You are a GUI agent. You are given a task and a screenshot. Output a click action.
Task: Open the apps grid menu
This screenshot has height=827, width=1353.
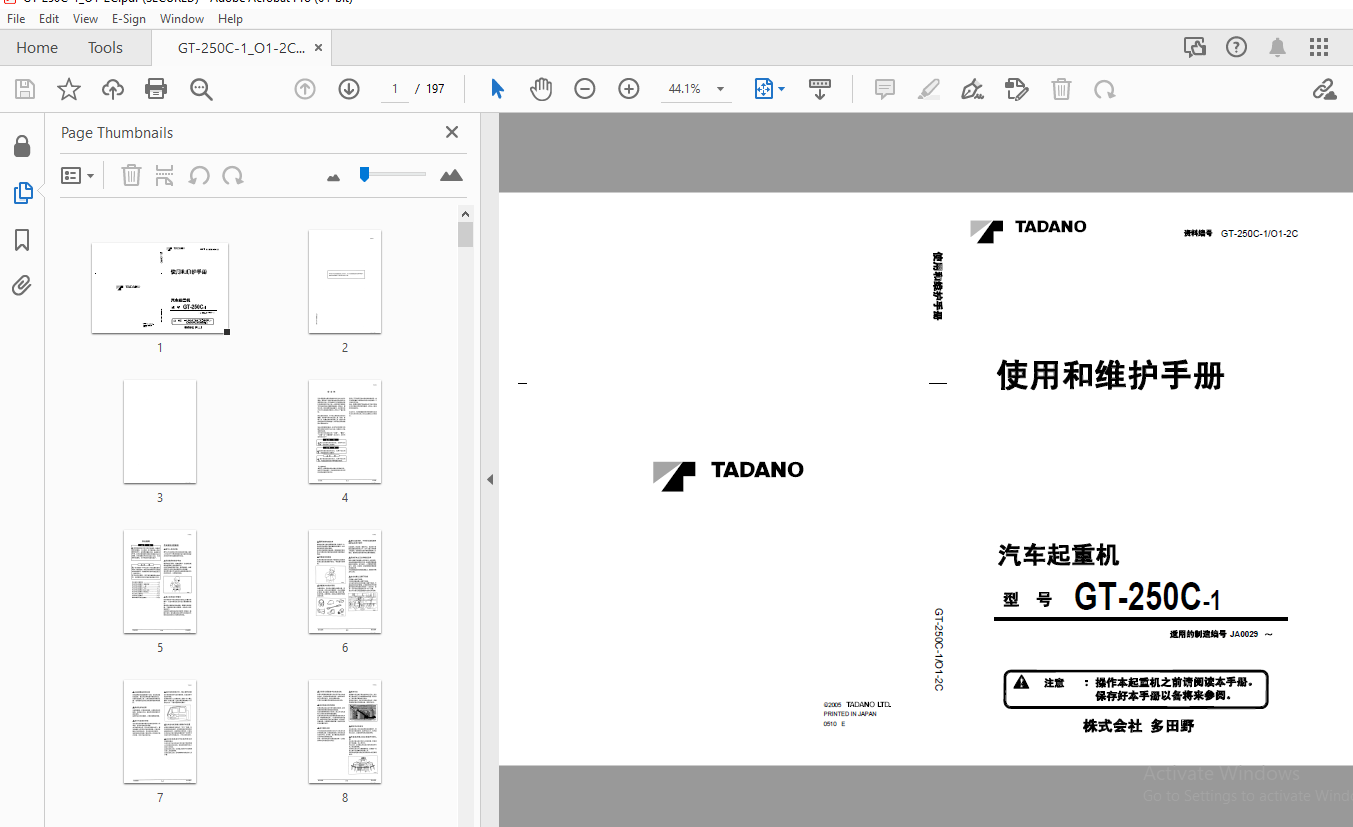[1319, 47]
